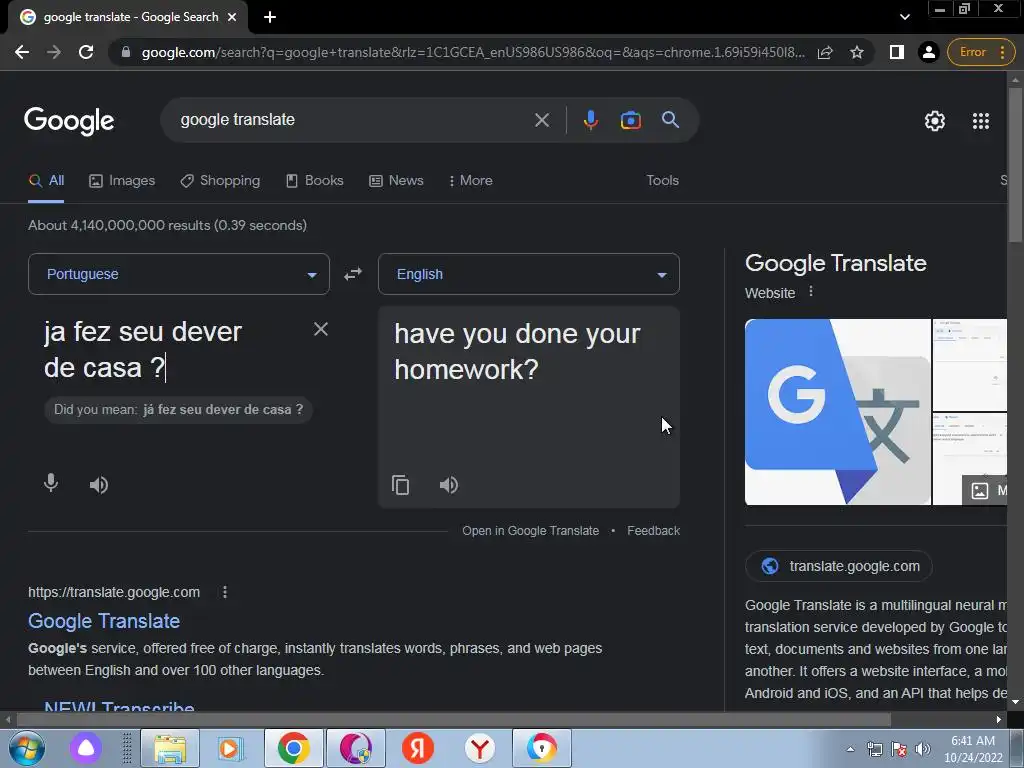This screenshot has height=768, width=1024.
Task: Click the address bar URL
Action: coord(473,52)
